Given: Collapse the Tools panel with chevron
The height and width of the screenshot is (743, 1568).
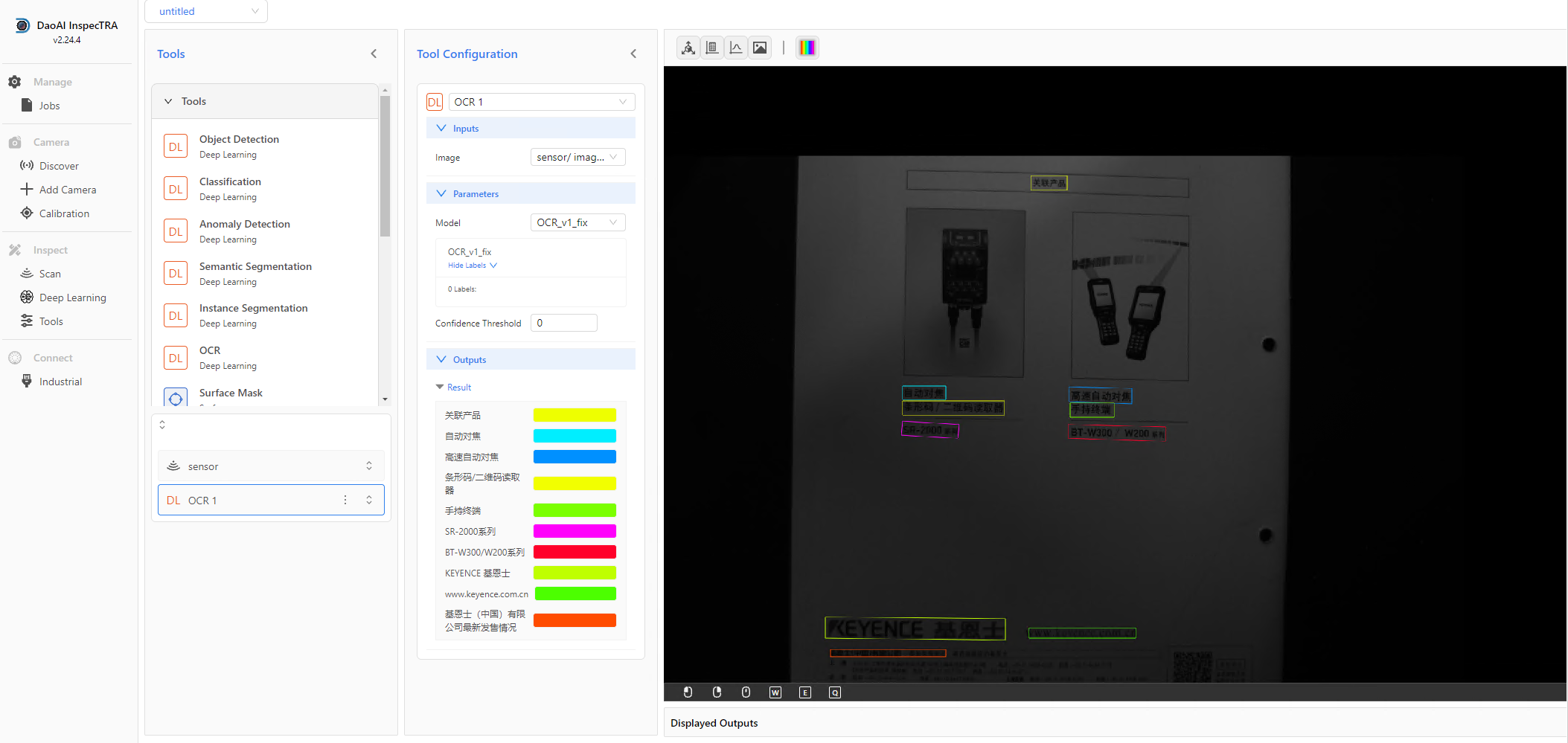Looking at the screenshot, I should (374, 54).
